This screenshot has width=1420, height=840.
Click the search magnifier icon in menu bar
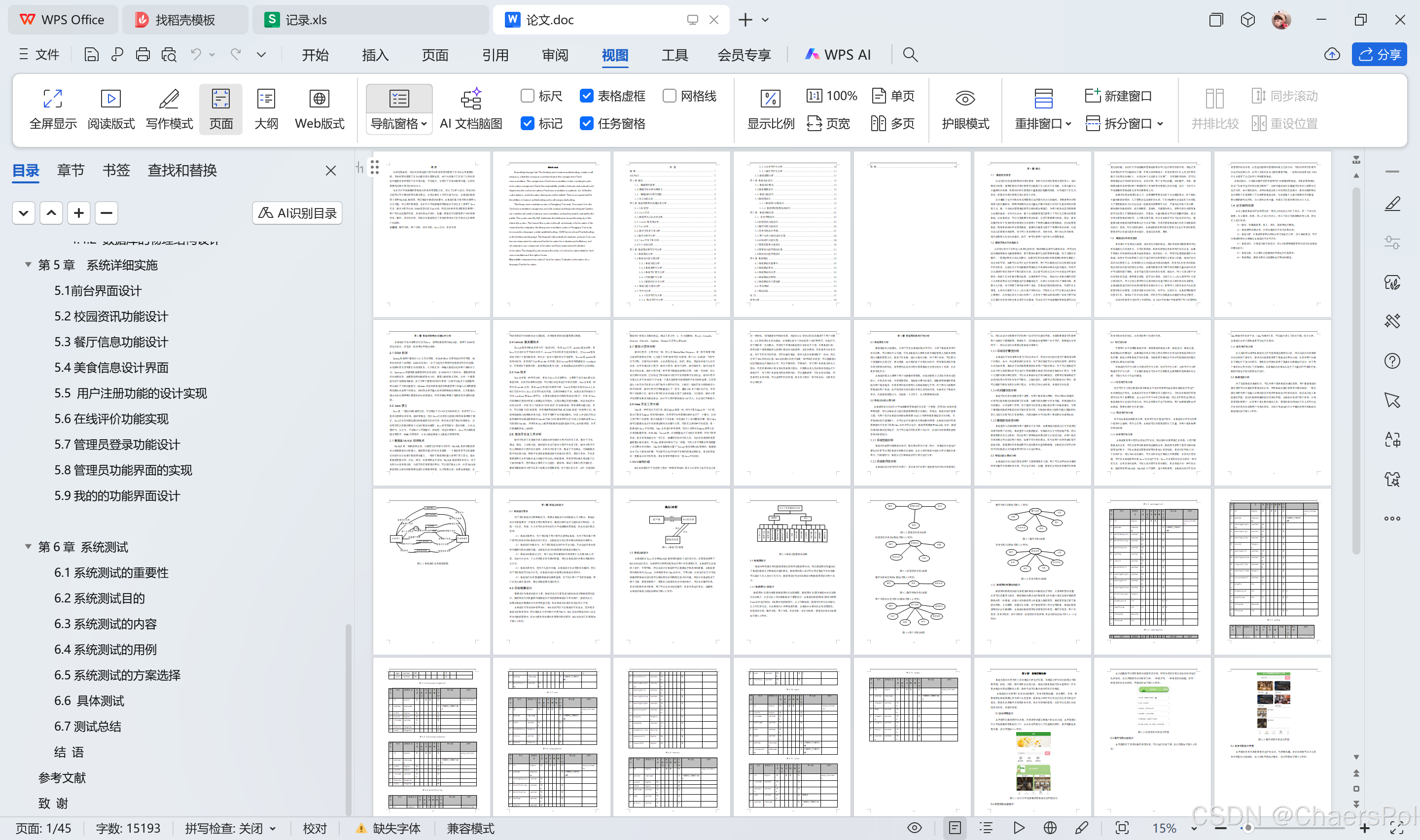(x=910, y=54)
